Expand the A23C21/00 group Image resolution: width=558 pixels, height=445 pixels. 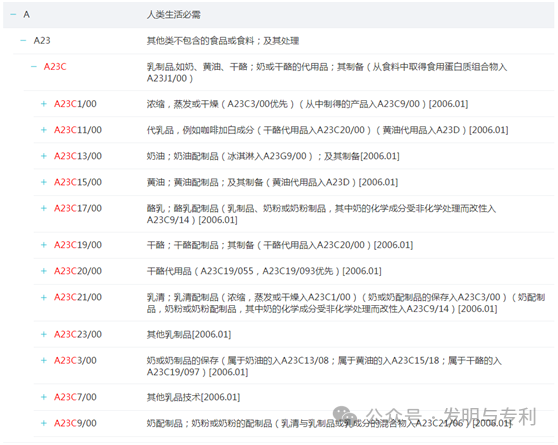point(44,297)
